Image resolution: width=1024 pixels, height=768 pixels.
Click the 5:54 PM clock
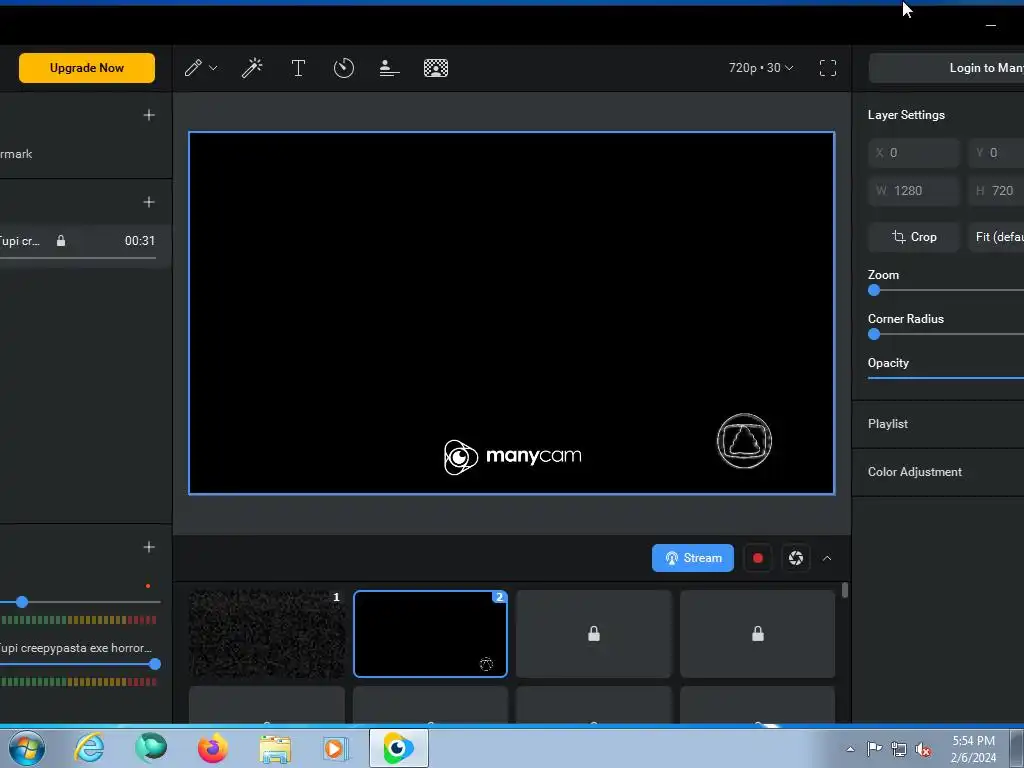click(x=973, y=741)
